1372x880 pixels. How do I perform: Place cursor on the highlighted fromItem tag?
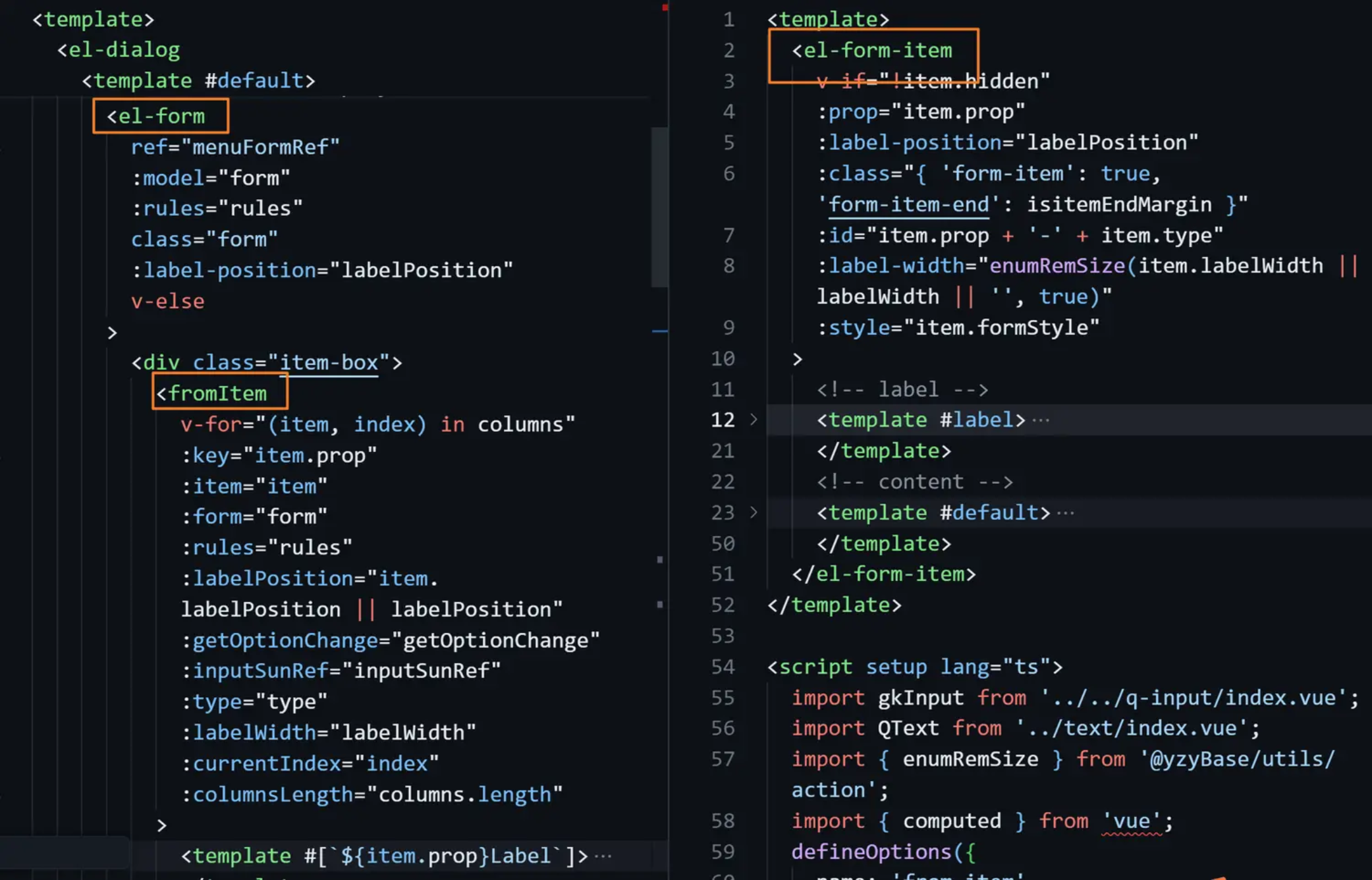pos(217,393)
